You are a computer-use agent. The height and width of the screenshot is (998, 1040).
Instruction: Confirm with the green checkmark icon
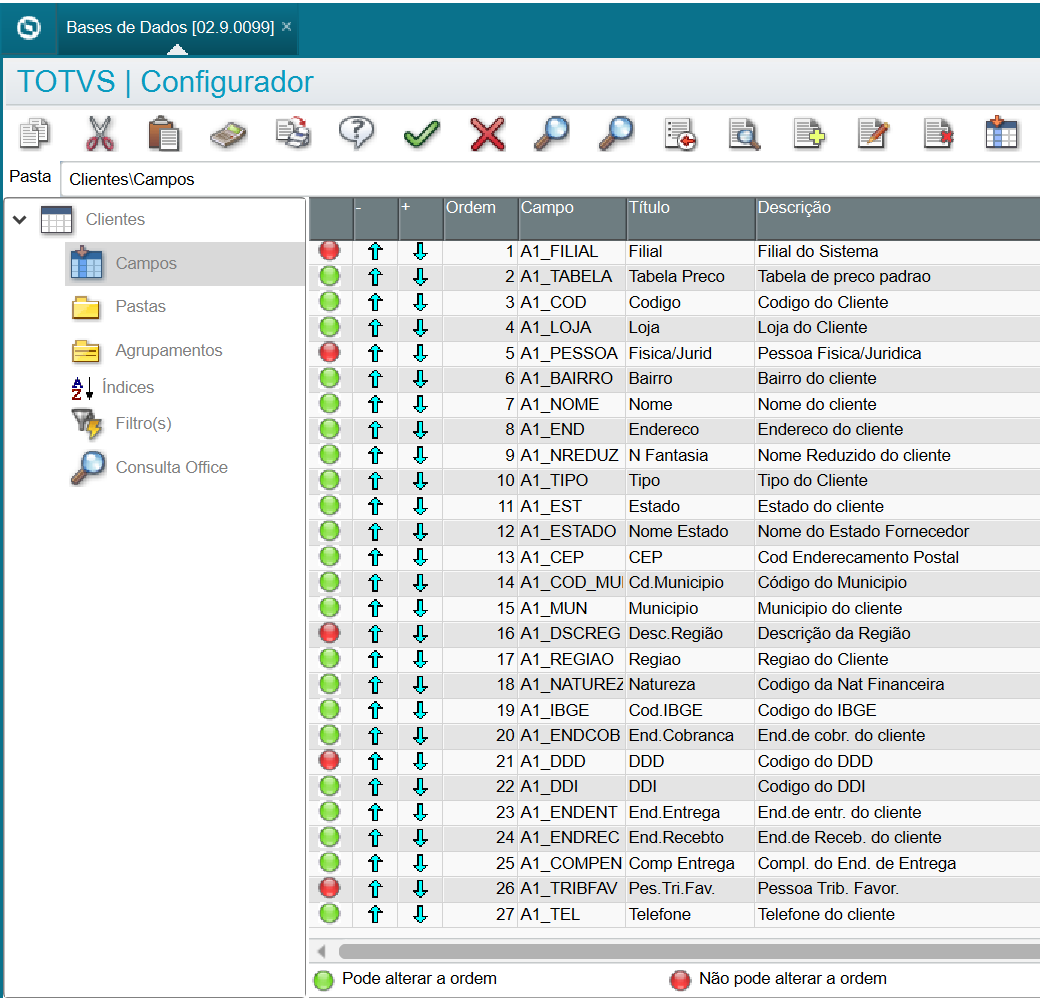[x=422, y=135]
